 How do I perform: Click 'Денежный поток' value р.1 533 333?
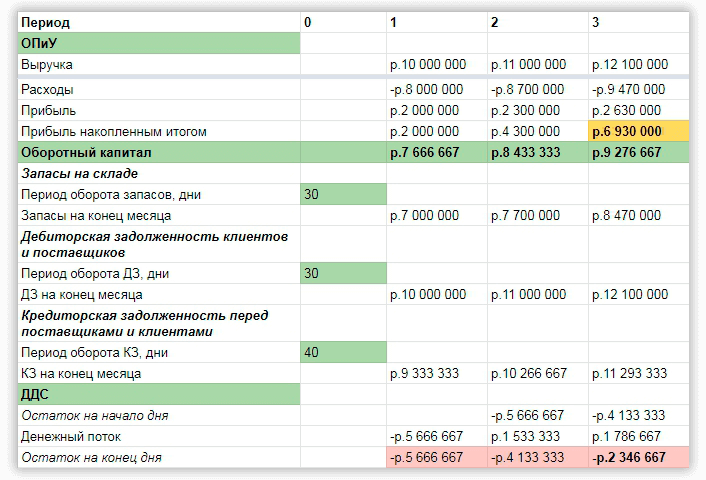[537, 436]
